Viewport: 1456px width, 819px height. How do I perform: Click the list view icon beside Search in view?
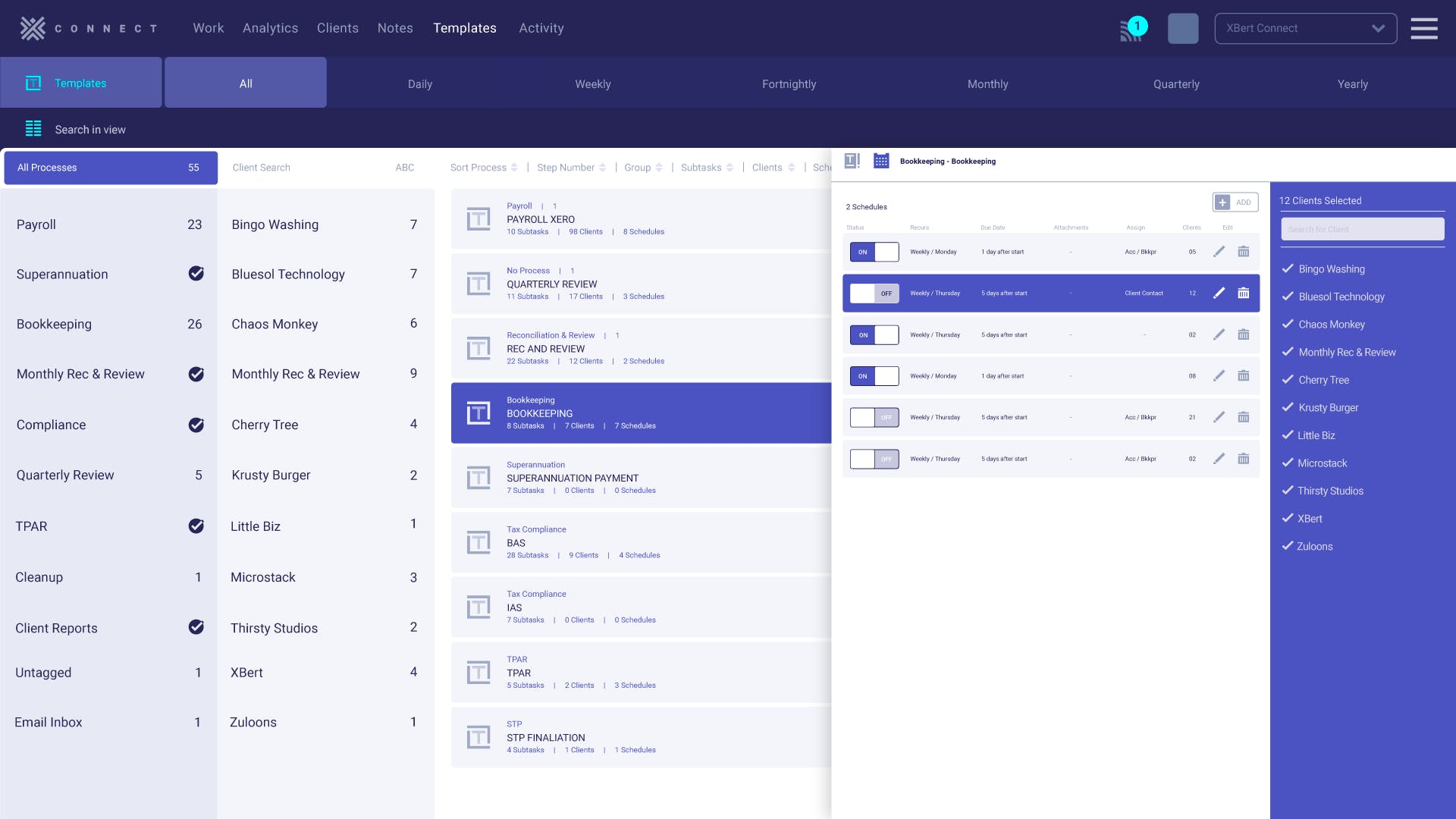pyautogui.click(x=33, y=129)
